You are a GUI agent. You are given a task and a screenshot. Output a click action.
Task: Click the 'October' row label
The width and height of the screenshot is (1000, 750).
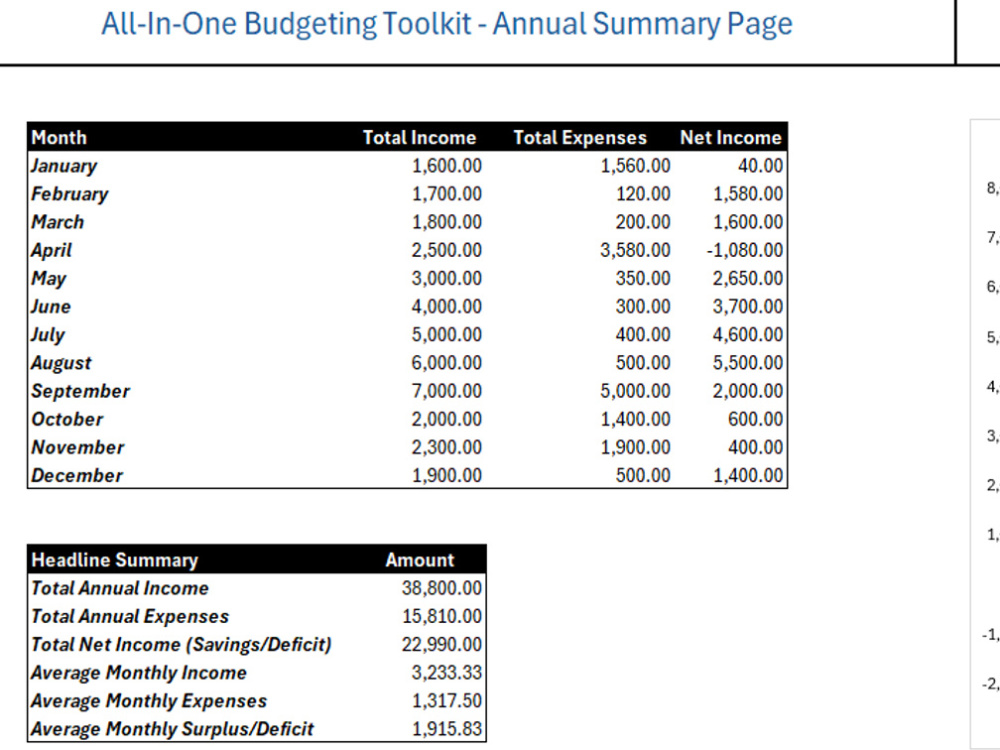coord(67,419)
